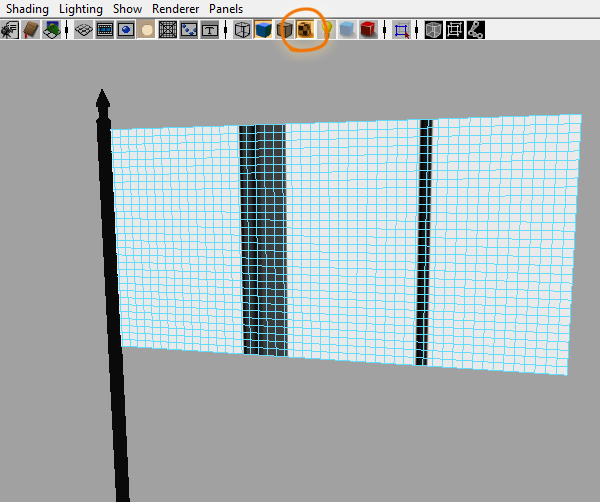The width and height of the screenshot is (600, 502).
Task: Toggle the Textured display checker cube
Action: click(305, 30)
